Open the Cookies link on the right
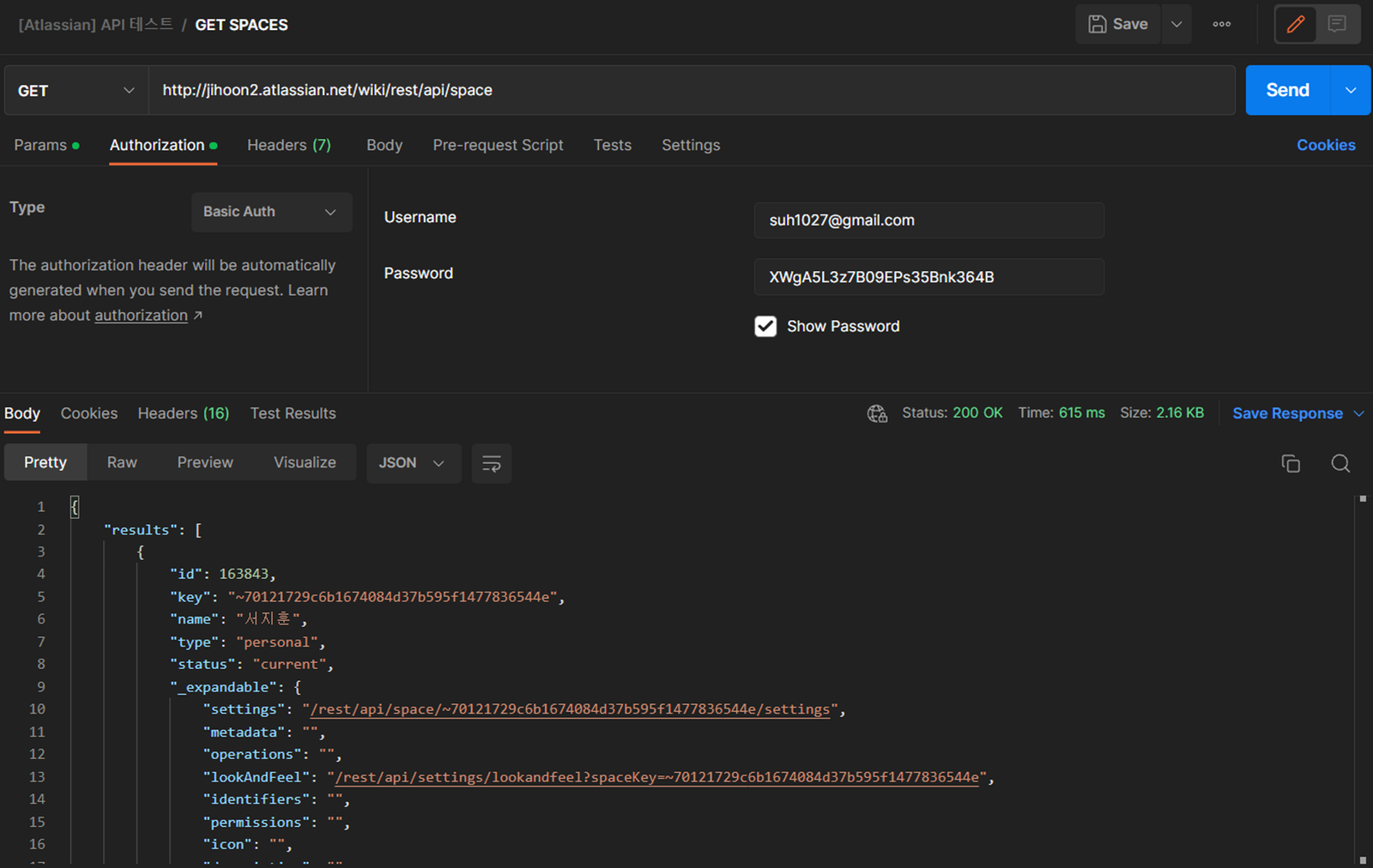This screenshot has height=868, width=1373. tap(1326, 145)
